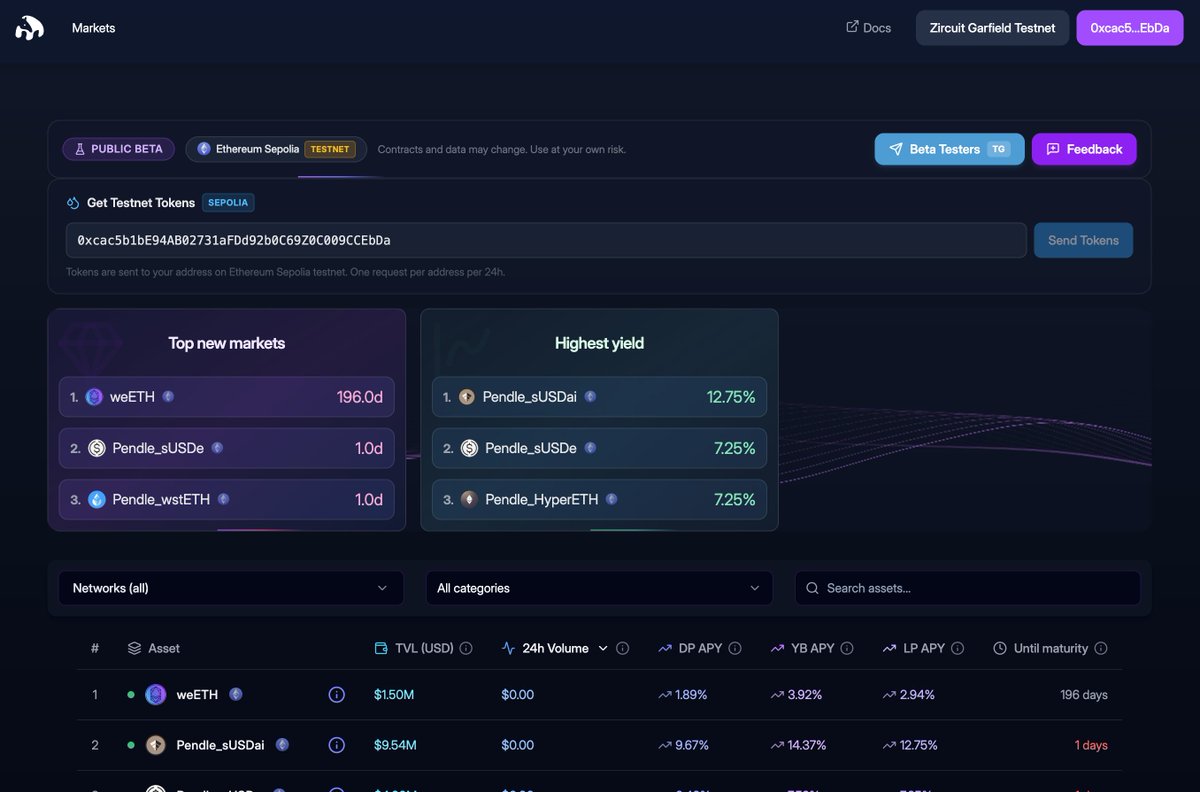Focus the testnet wallet address field
Screen dimensions: 1200x792
[546, 240]
